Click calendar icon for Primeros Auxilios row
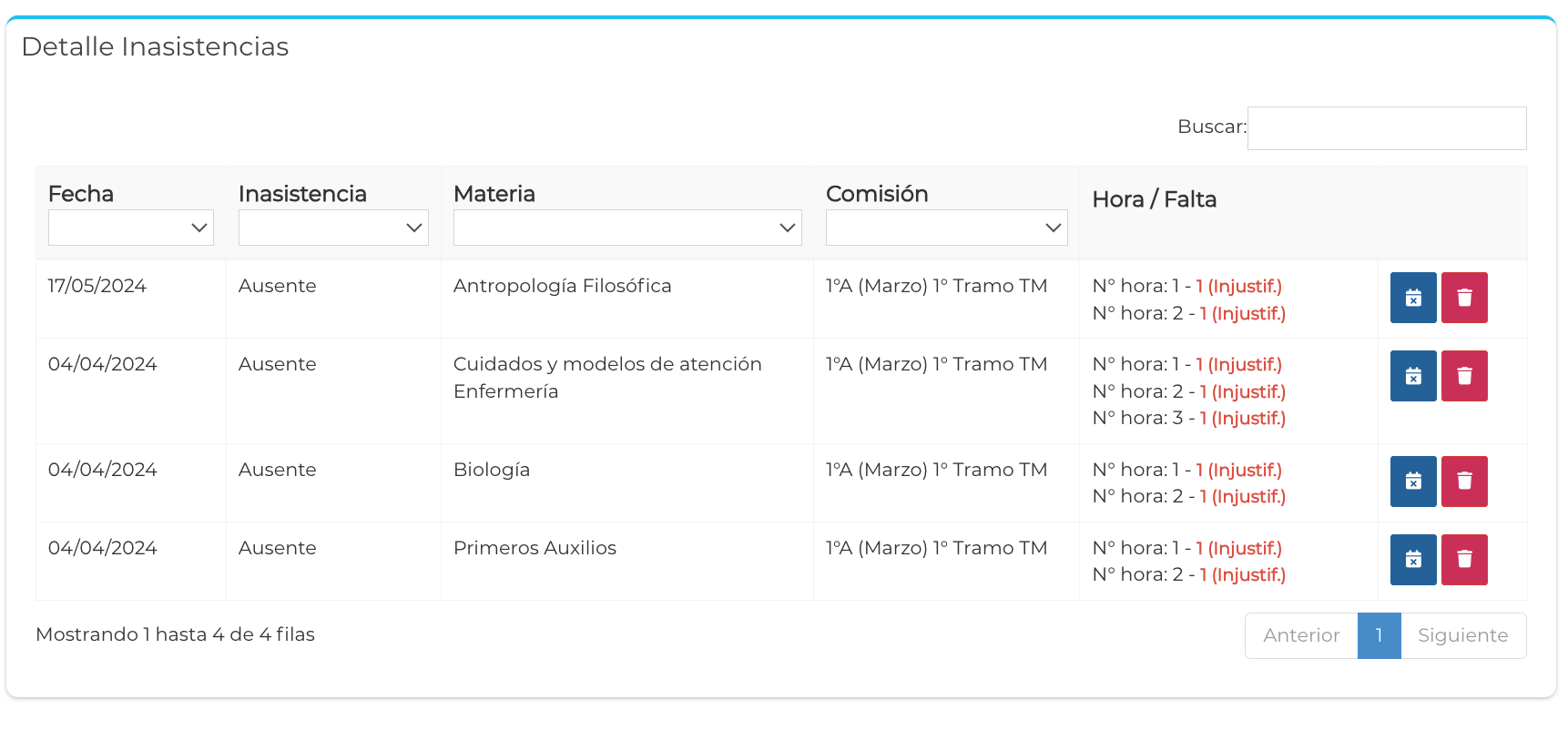The width and height of the screenshot is (1568, 730). point(1412,560)
